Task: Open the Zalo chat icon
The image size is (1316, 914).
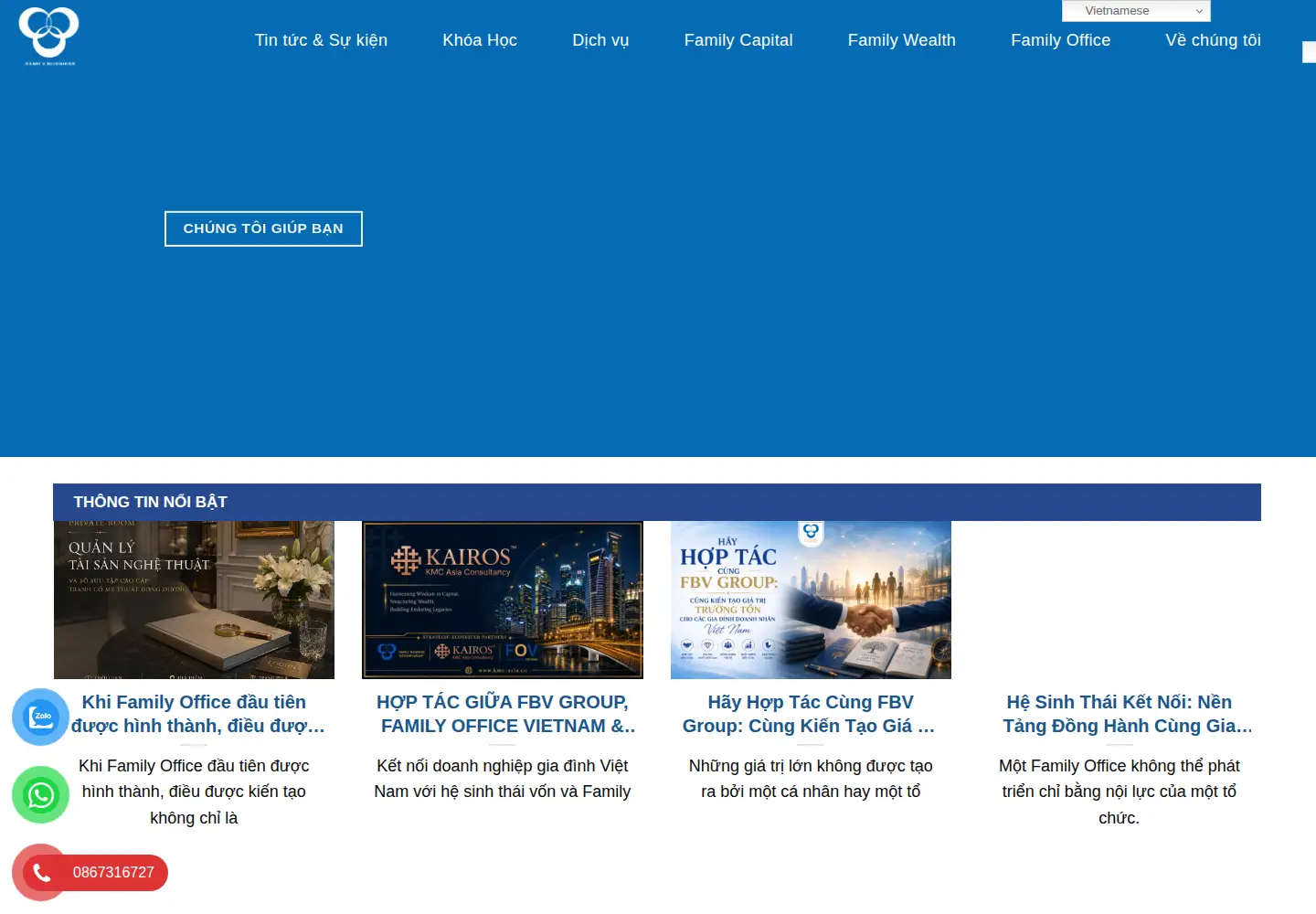Action: 41,717
